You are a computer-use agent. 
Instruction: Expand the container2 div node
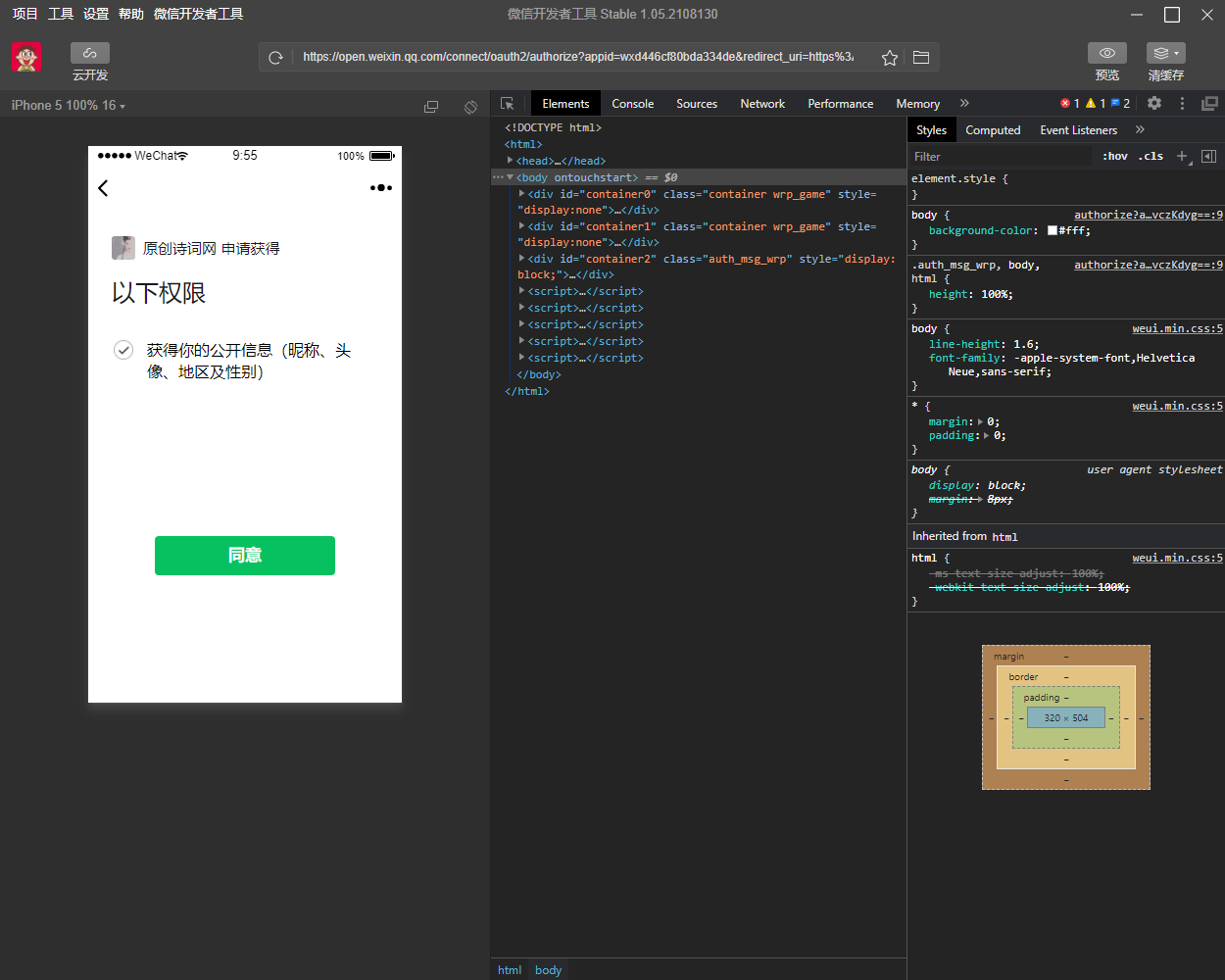coord(521,258)
